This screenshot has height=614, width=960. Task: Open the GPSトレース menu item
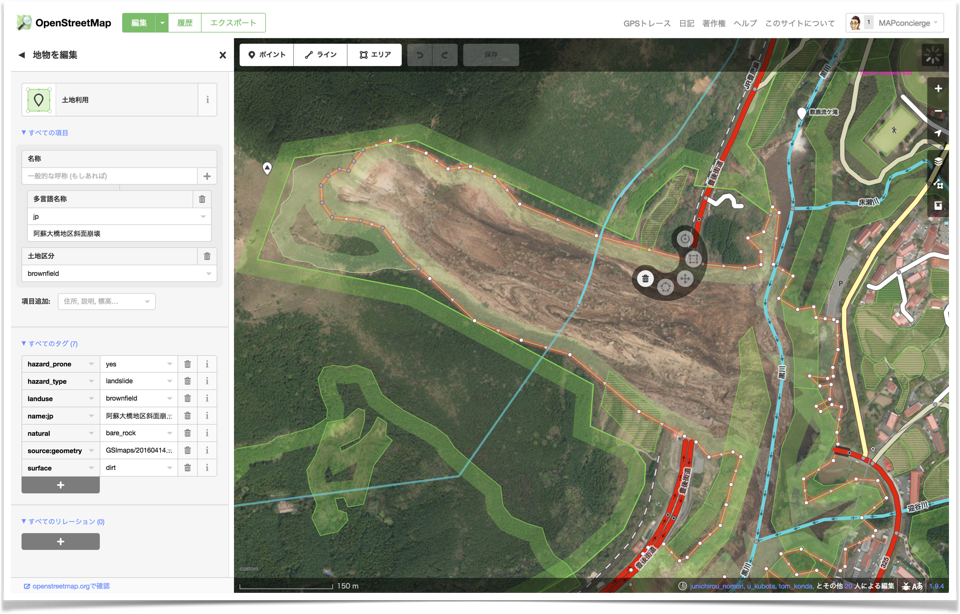646,23
